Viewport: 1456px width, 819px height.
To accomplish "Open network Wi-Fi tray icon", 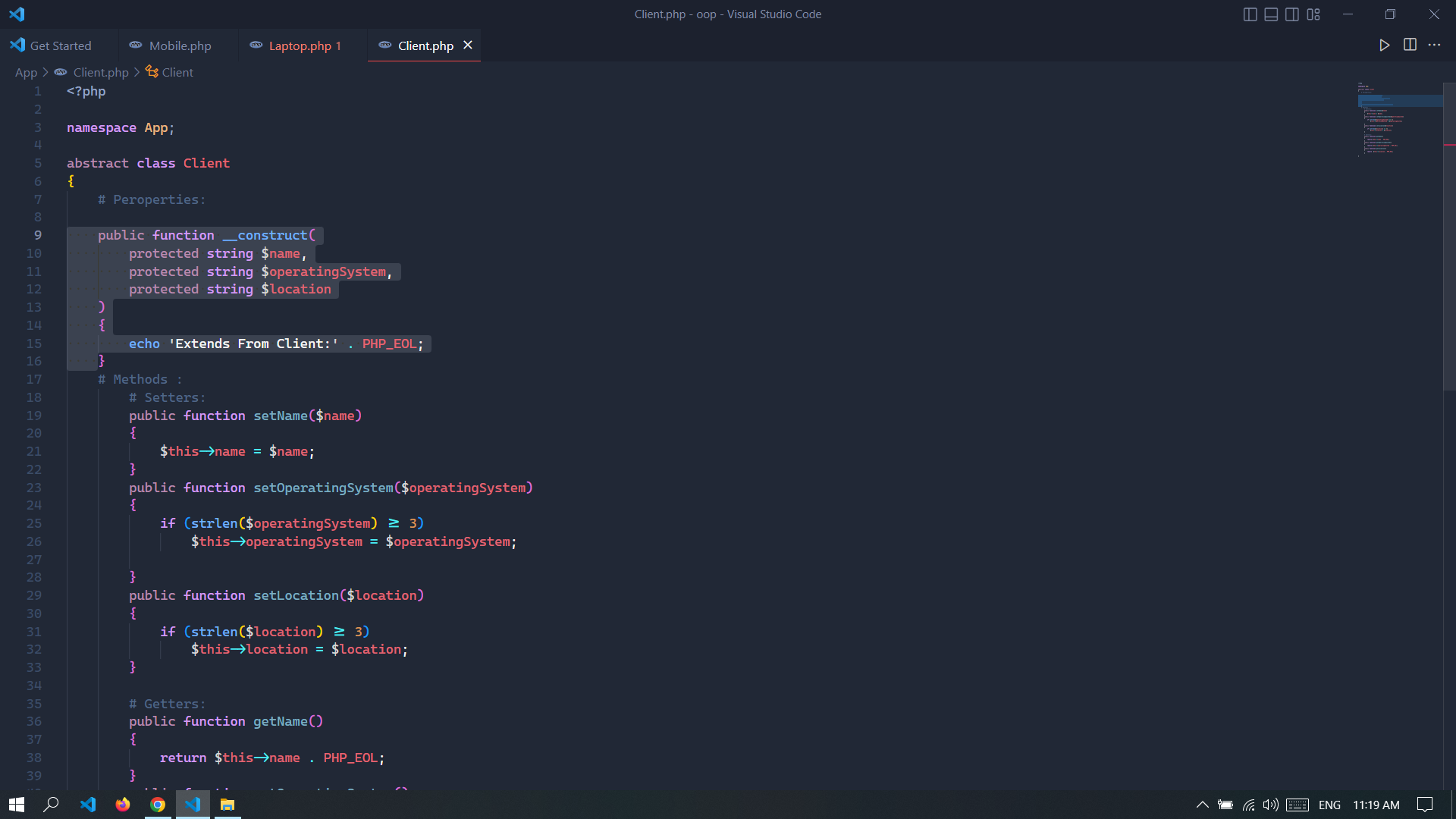I will pyautogui.click(x=1248, y=805).
